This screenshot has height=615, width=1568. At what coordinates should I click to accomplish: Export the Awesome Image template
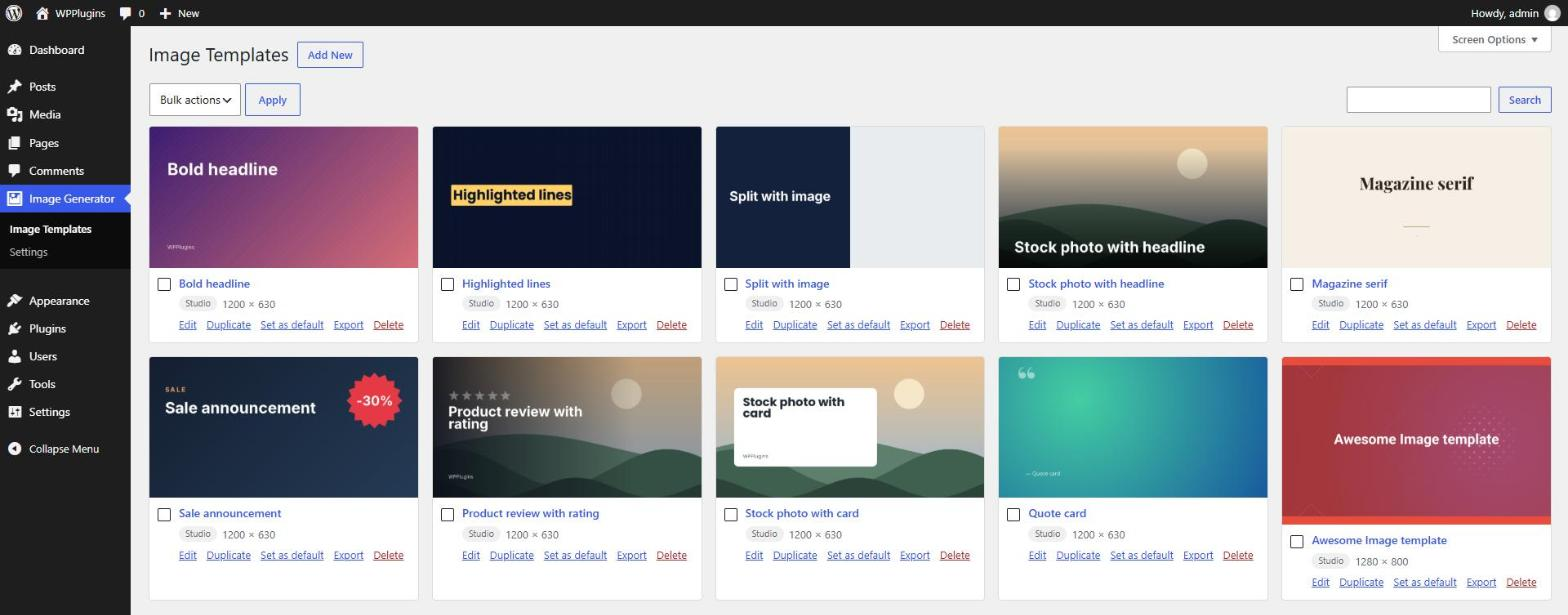[1481, 583]
